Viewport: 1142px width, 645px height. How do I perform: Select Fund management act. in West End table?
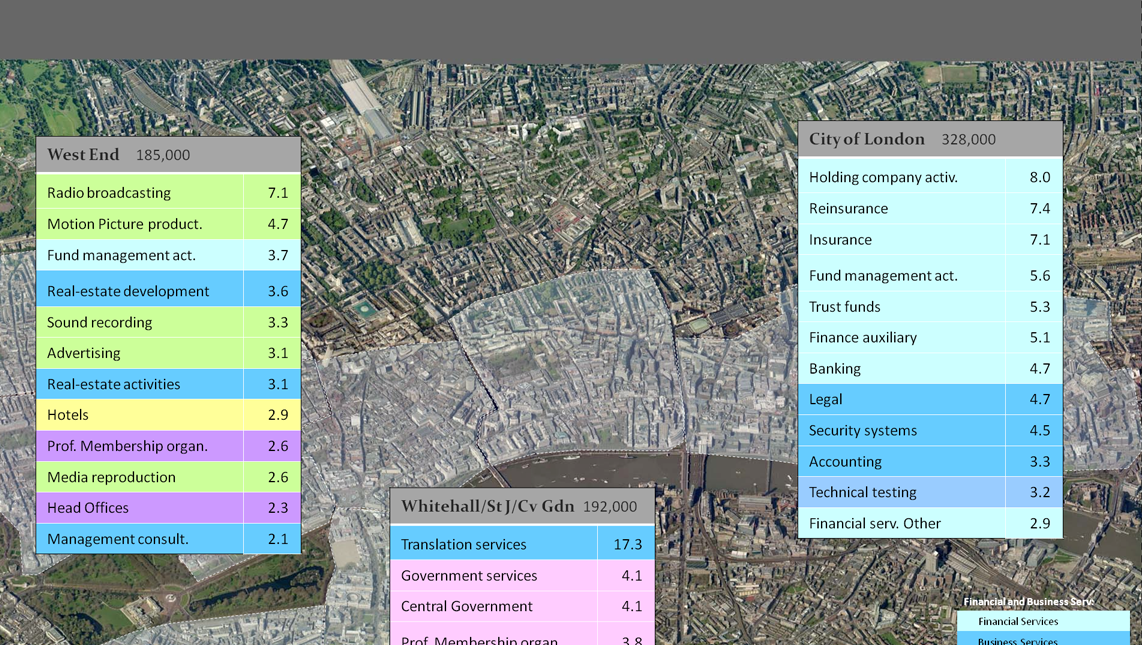[140, 255]
